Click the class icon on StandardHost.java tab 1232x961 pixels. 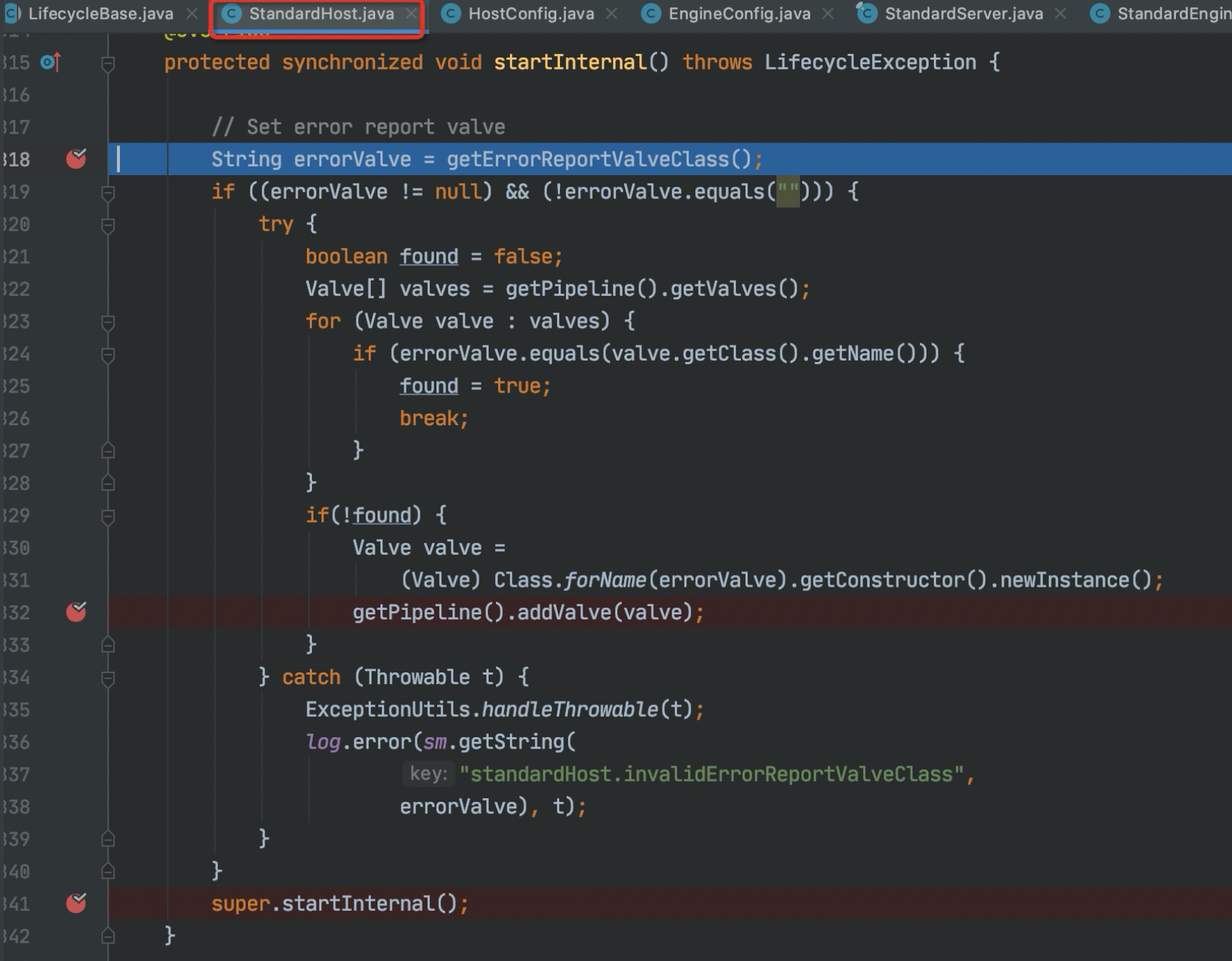231,14
